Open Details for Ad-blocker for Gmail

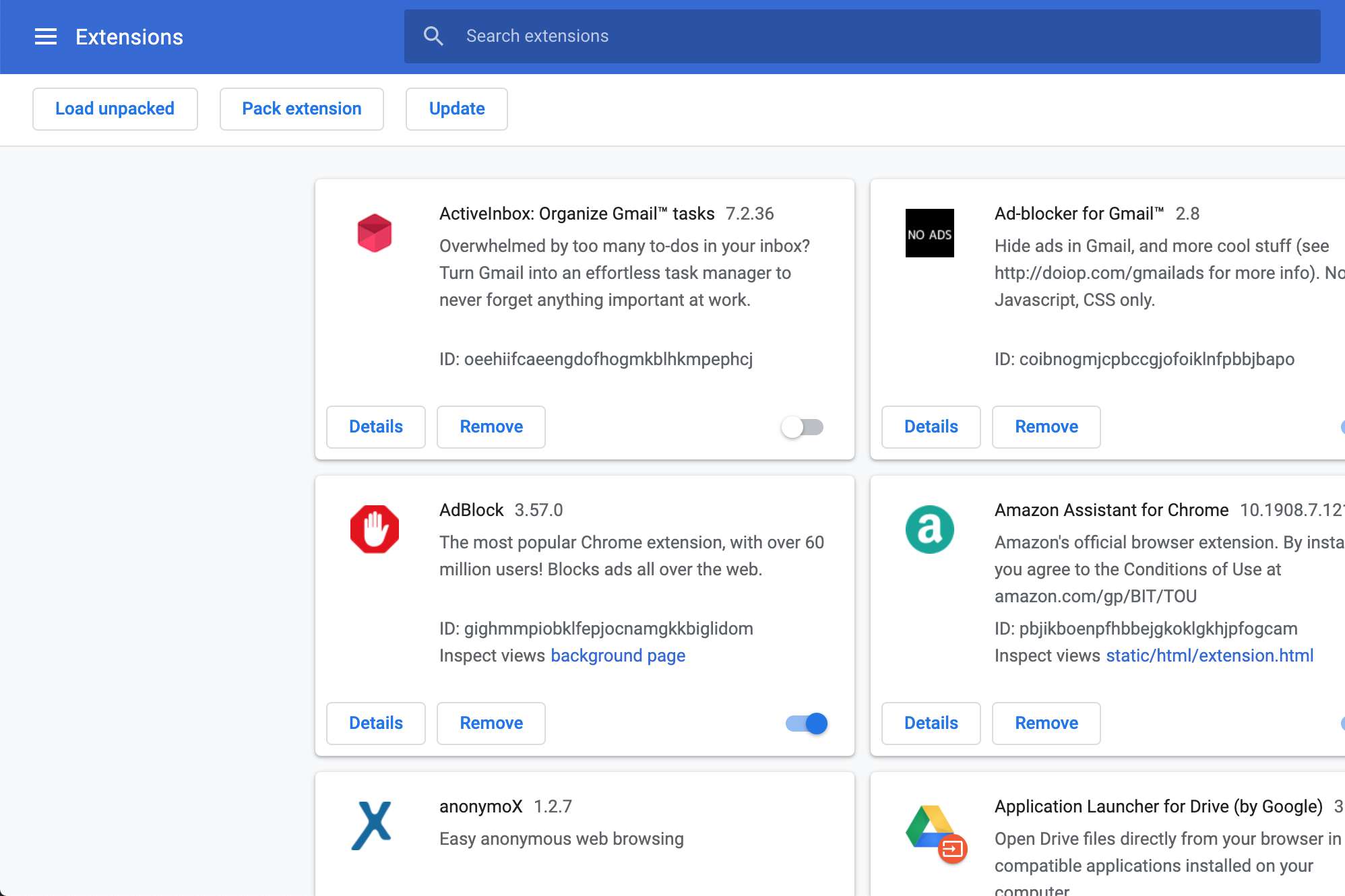point(931,427)
